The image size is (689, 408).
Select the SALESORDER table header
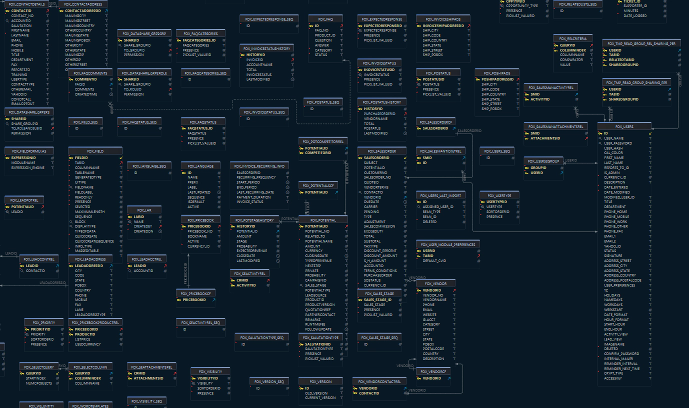pyautogui.click(x=381, y=151)
